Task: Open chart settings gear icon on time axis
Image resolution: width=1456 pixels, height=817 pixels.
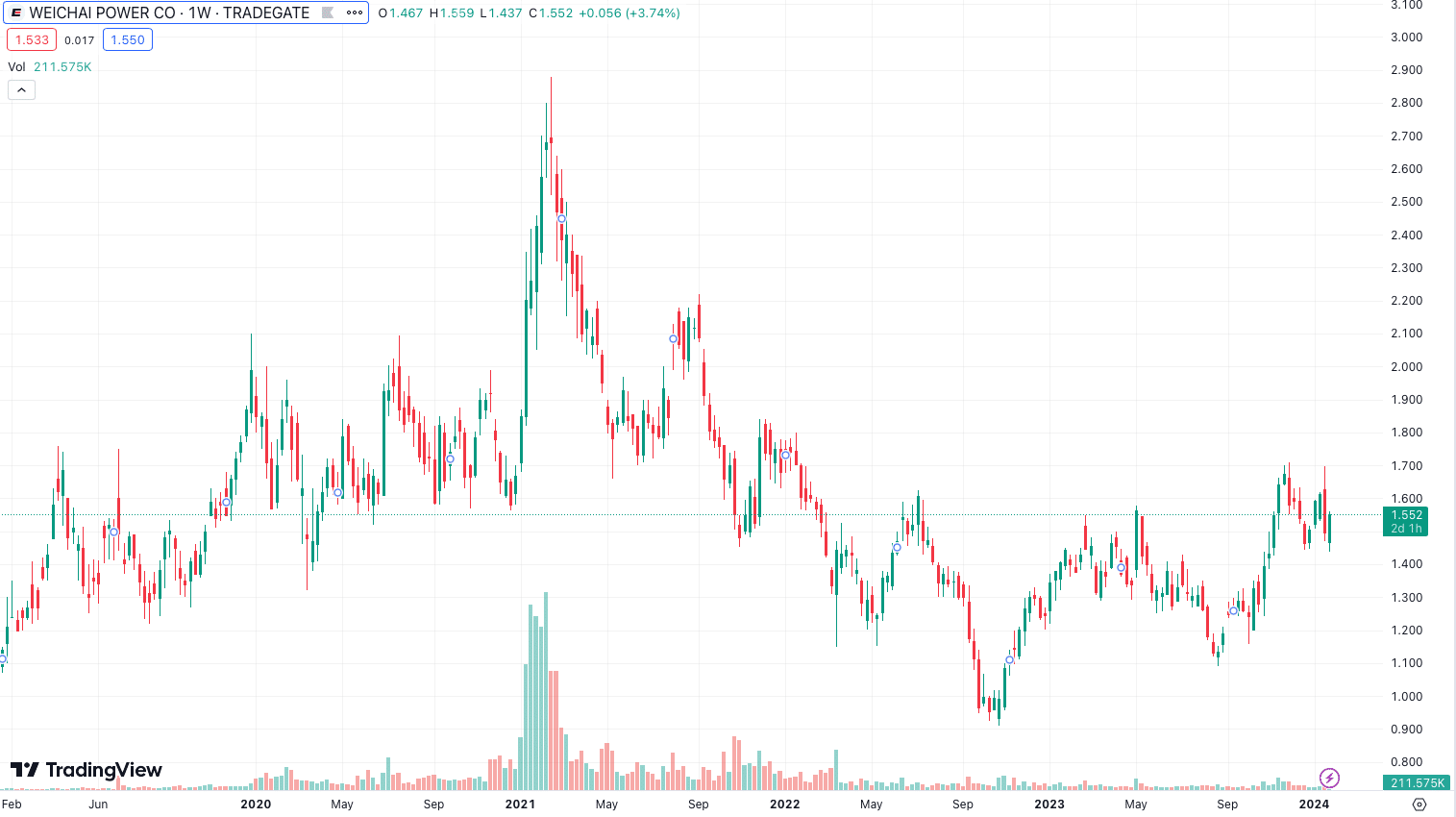Action: (1419, 805)
